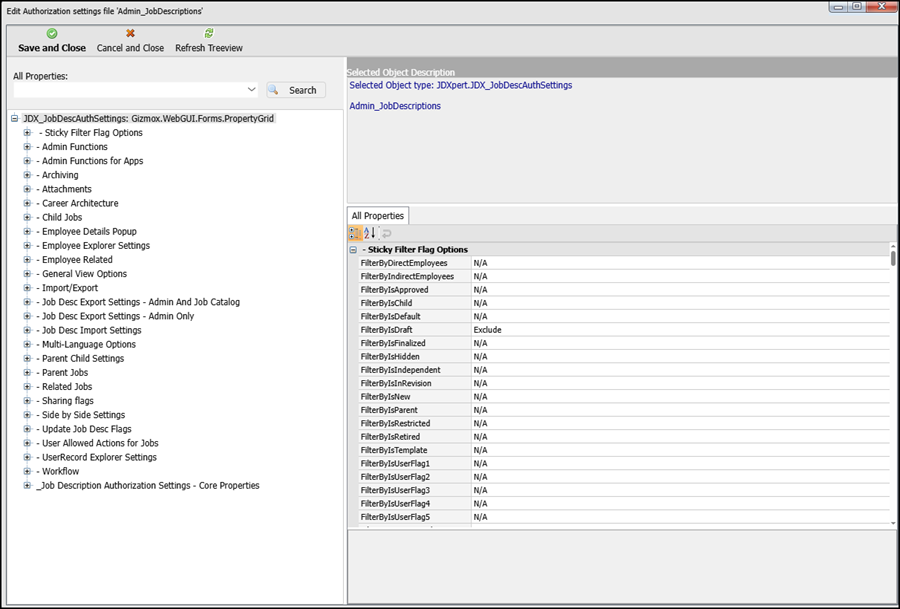The image size is (900, 609).
Task: Expand the Sticky Filter Flag Options tree node
Action: [27, 133]
